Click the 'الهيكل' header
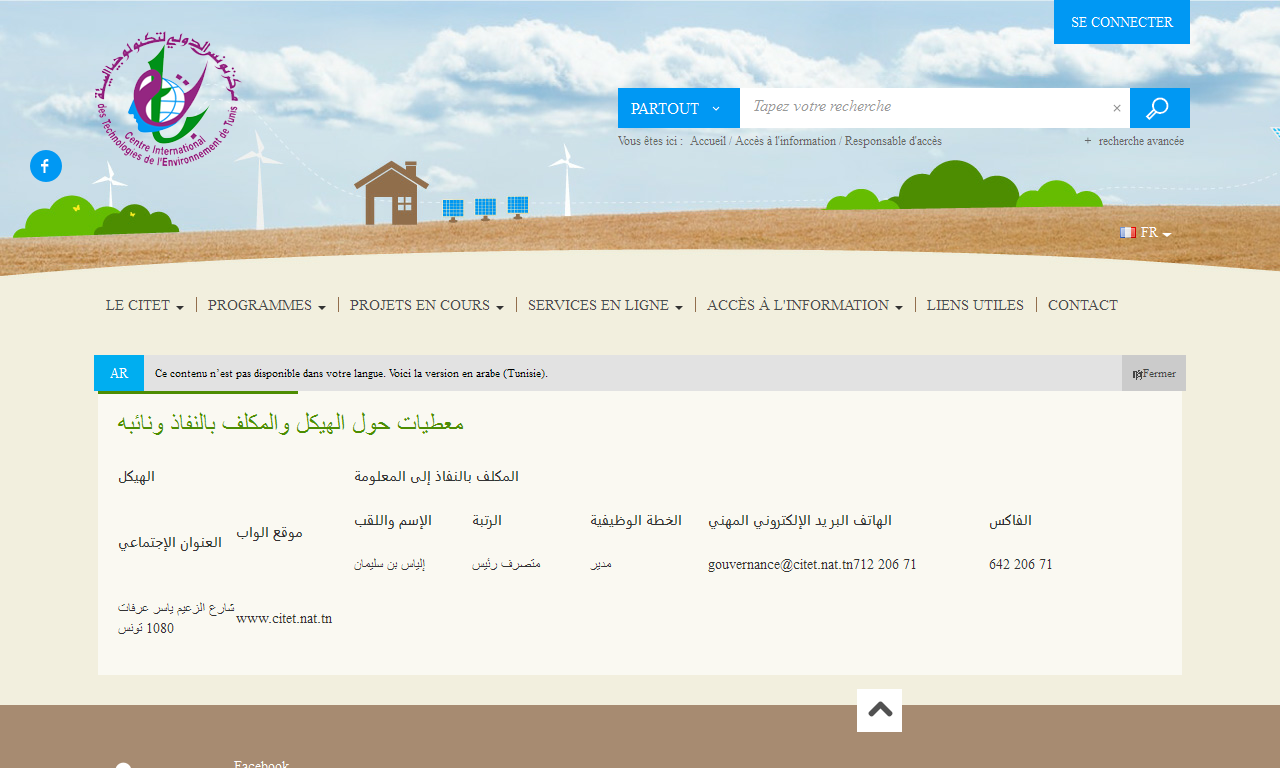This screenshot has width=1280, height=768. point(136,476)
